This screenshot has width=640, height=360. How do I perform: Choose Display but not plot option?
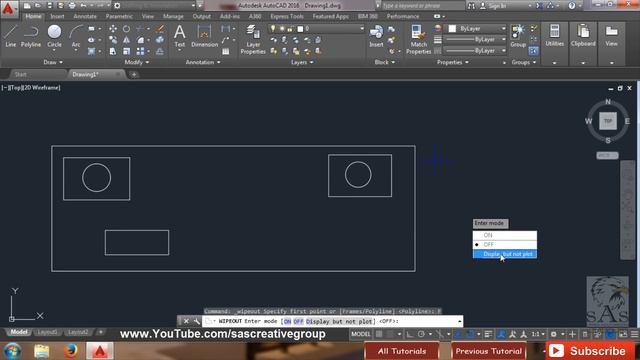pyautogui.click(x=504, y=254)
